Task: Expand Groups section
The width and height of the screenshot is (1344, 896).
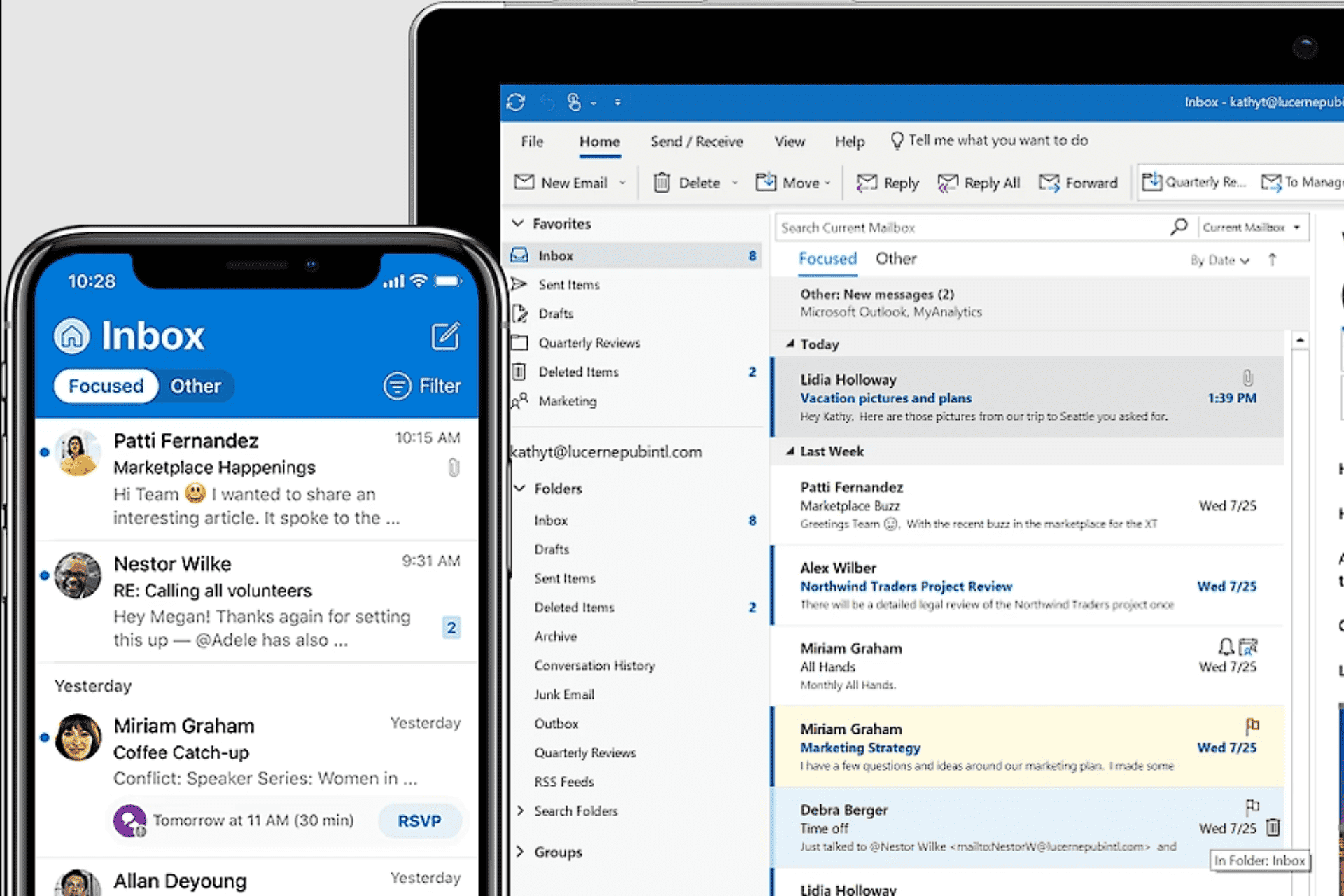Action: click(x=520, y=851)
